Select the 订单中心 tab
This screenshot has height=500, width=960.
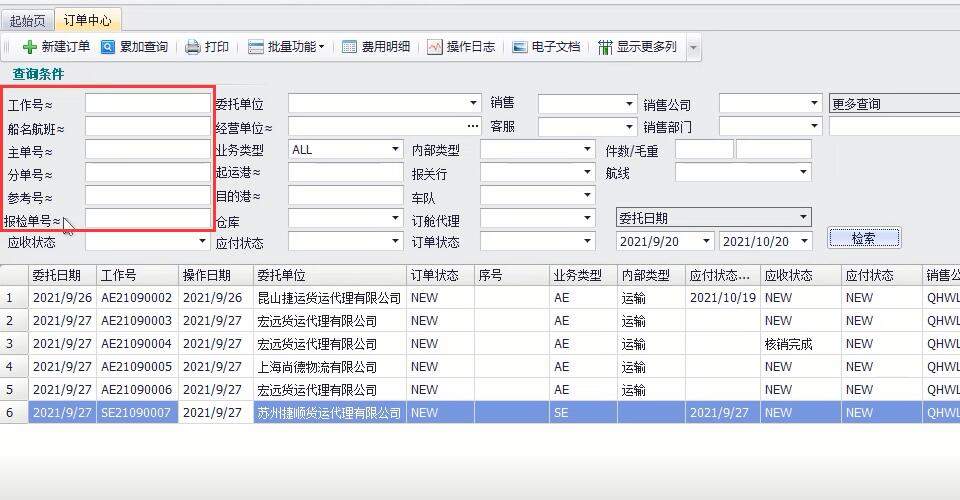coord(87,20)
